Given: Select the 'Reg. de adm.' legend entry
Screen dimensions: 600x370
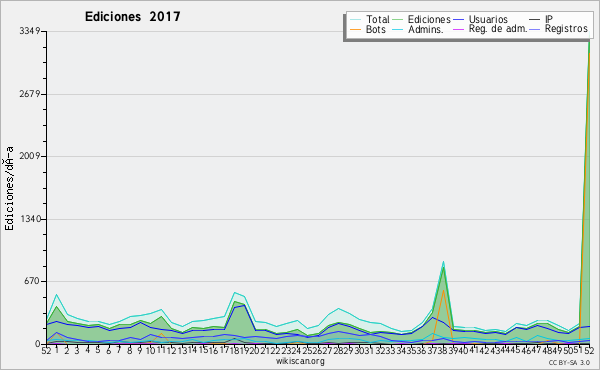Looking at the screenshot, I should (x=498, y=29).
